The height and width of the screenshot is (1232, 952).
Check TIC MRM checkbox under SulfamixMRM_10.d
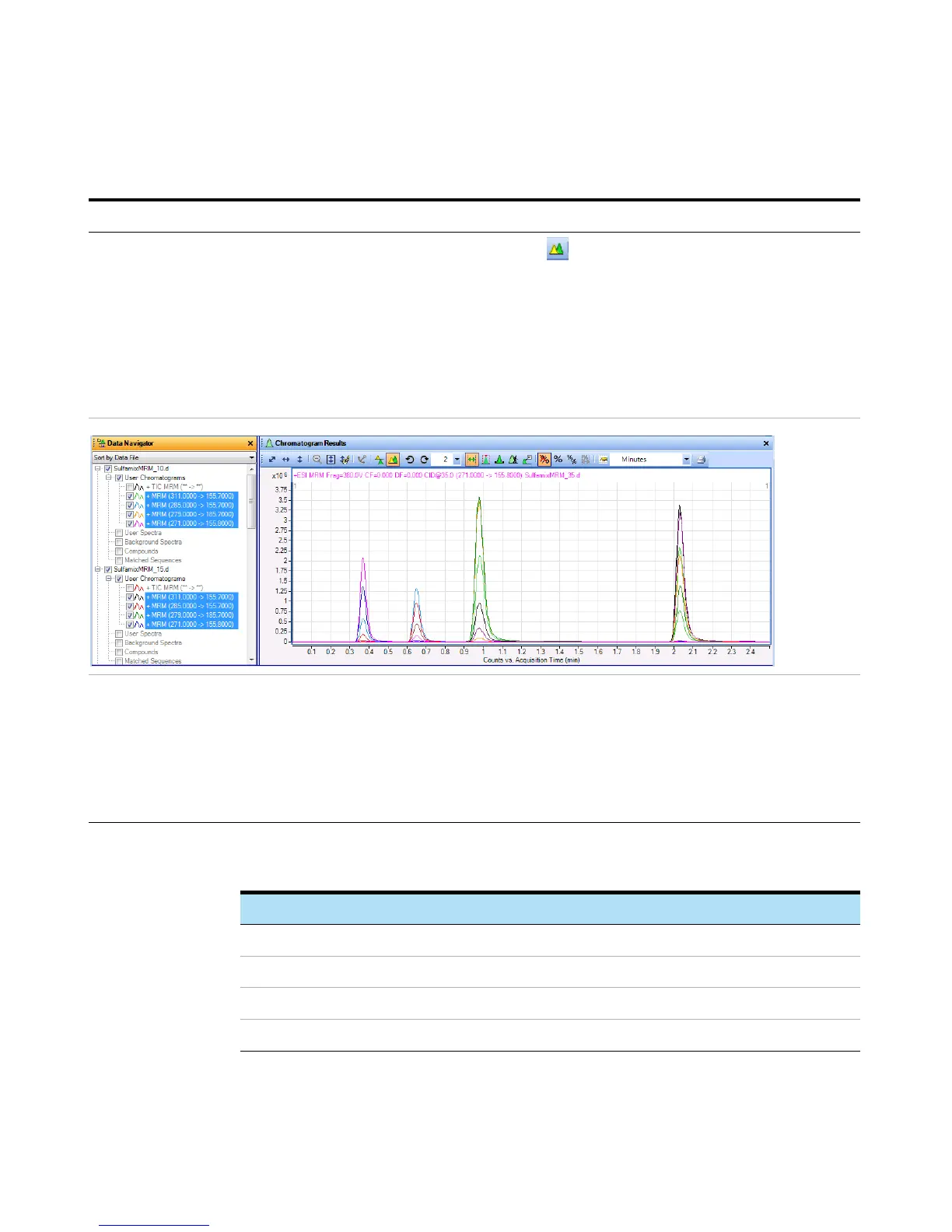tap(130, 487)
